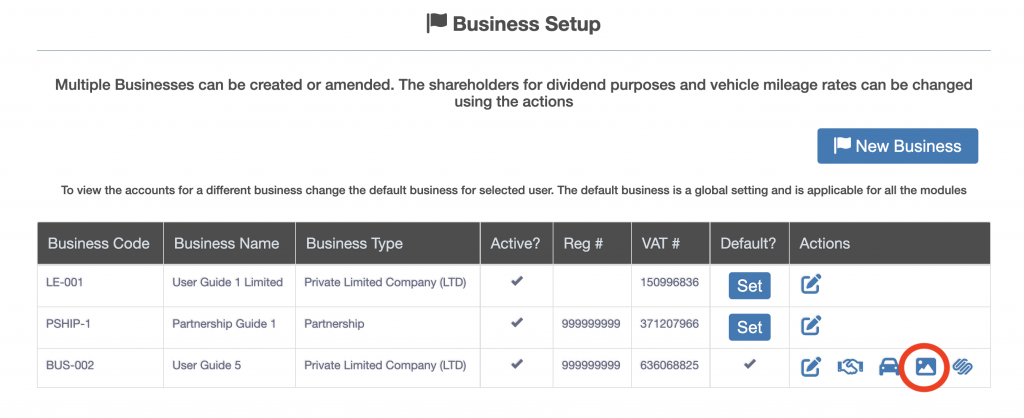Click the Business Code column header
1024x418 pixels.
pyautogui.click(x=99, y=243)
